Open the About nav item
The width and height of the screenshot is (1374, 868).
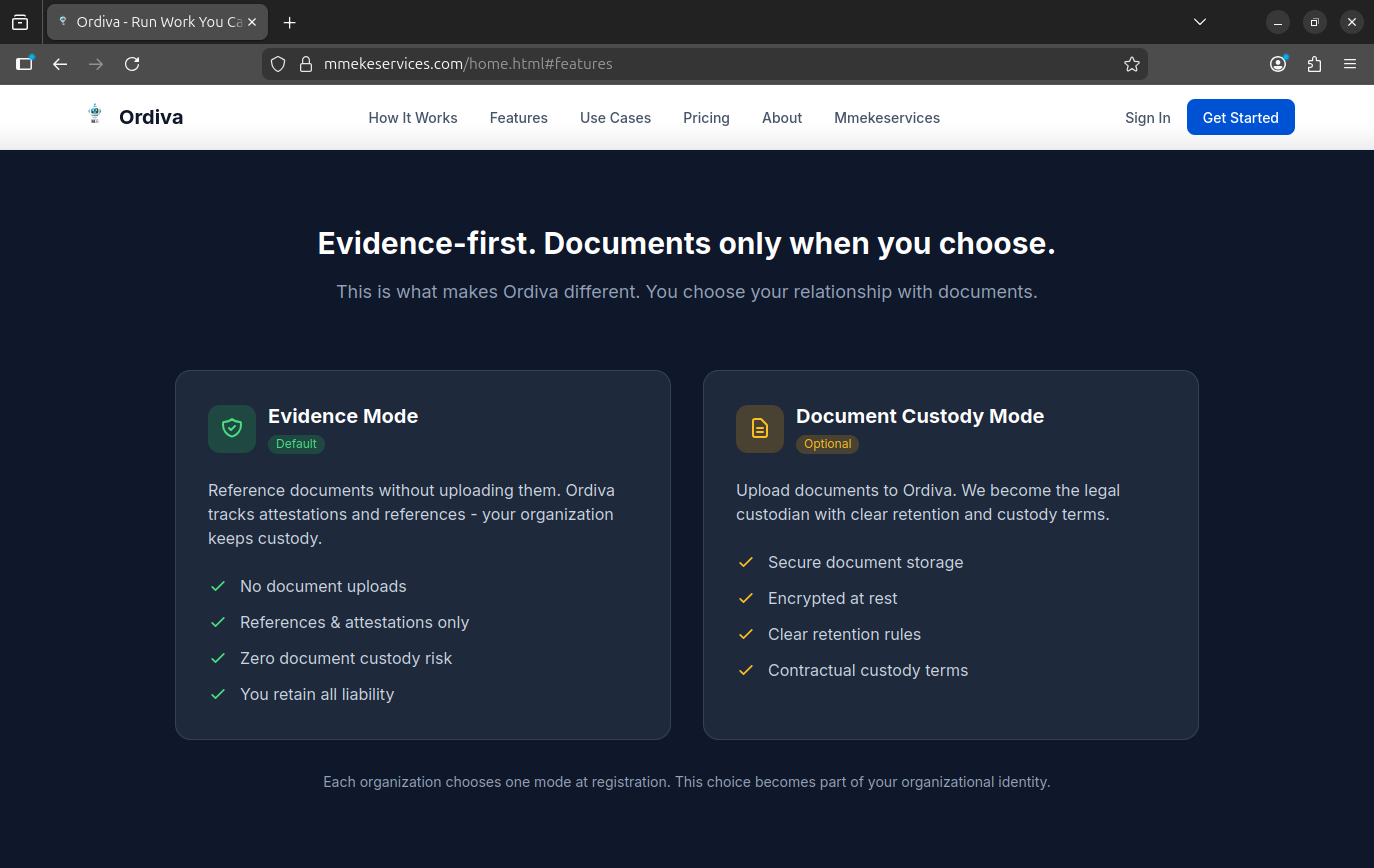point(782,118)
